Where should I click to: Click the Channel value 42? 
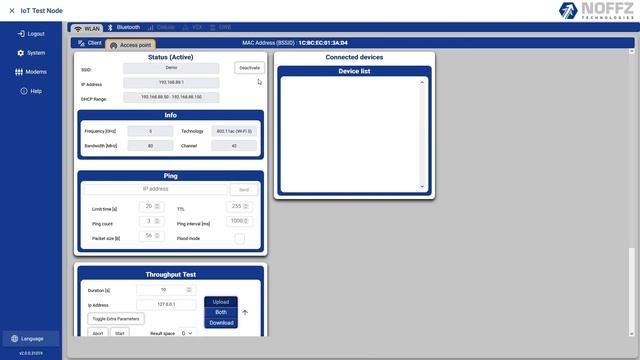point(234,146)
